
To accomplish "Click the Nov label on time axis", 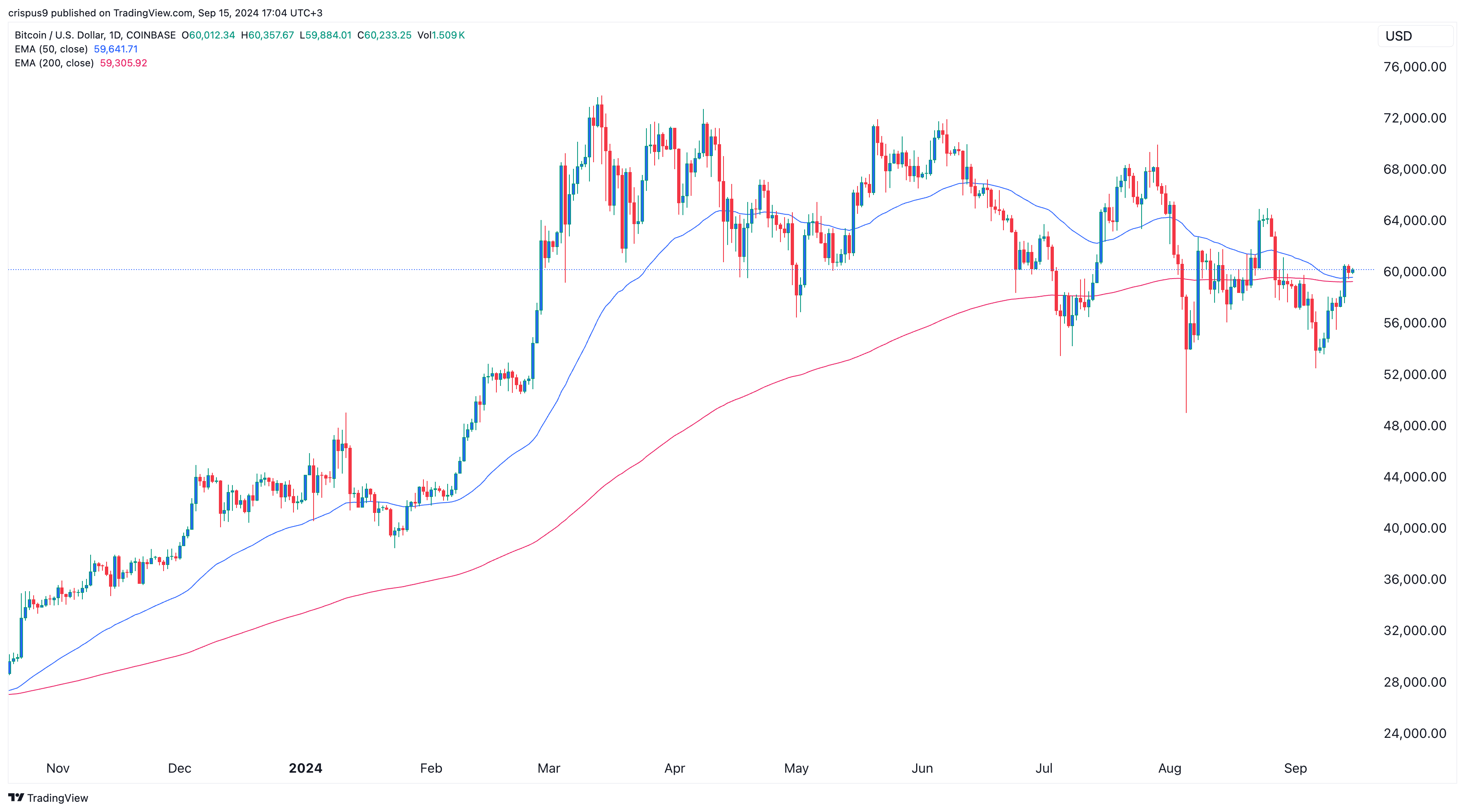I will [57, 768].
